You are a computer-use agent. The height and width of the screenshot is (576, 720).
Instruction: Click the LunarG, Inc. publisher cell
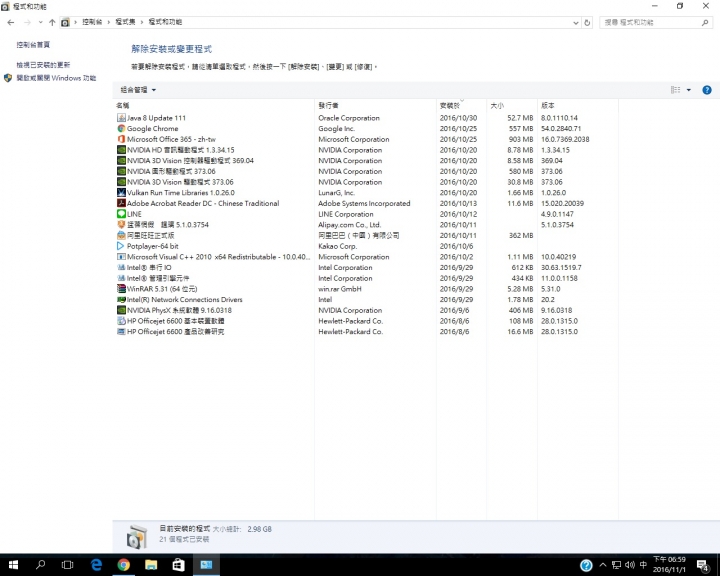click(336, 193)
